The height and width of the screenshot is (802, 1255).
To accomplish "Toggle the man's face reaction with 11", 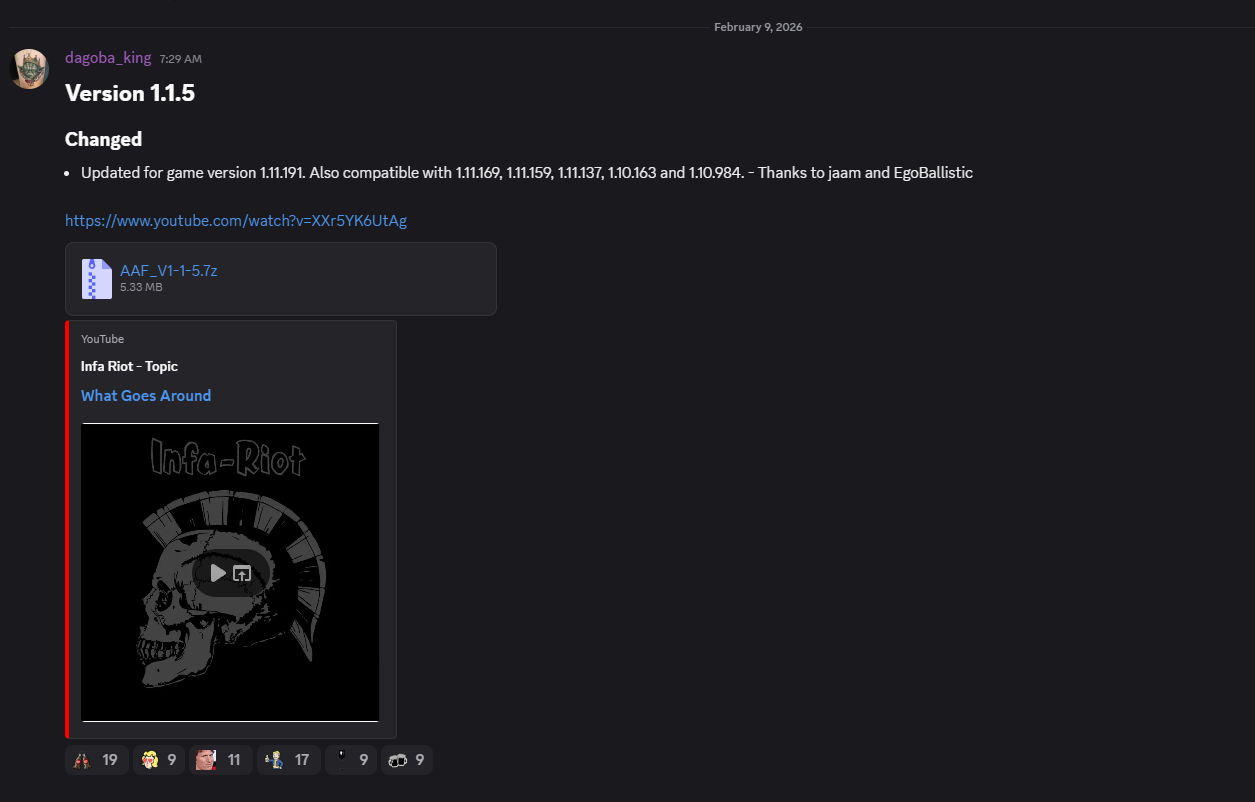I will tap(221, 760).
